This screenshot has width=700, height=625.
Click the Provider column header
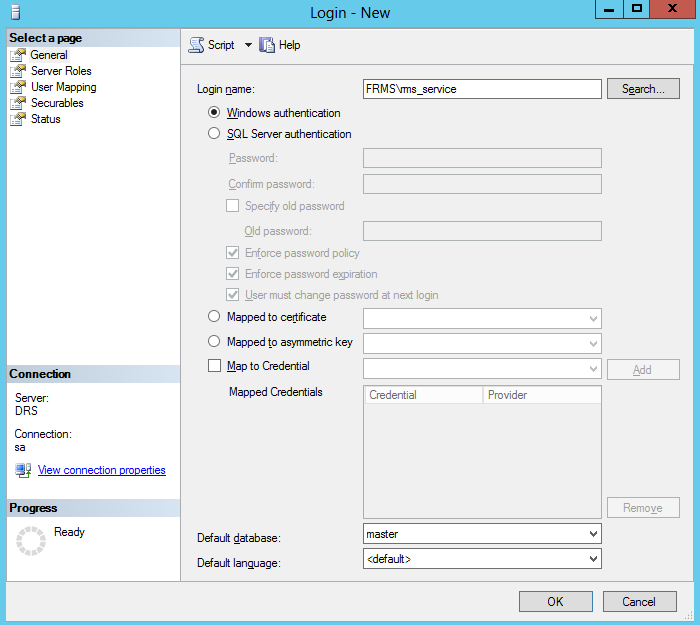click(542, 395)
